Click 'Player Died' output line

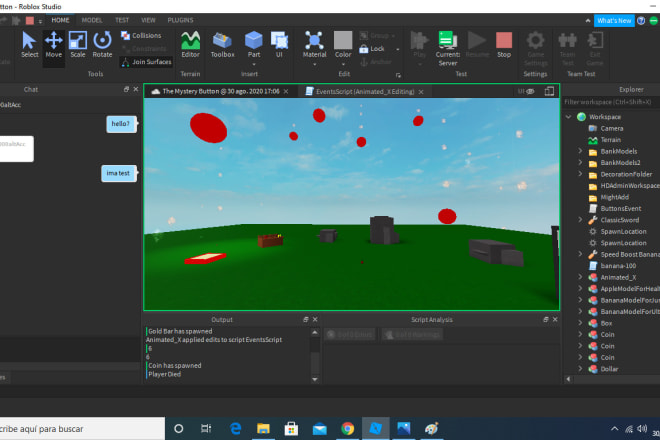click(x=165, y=374)
